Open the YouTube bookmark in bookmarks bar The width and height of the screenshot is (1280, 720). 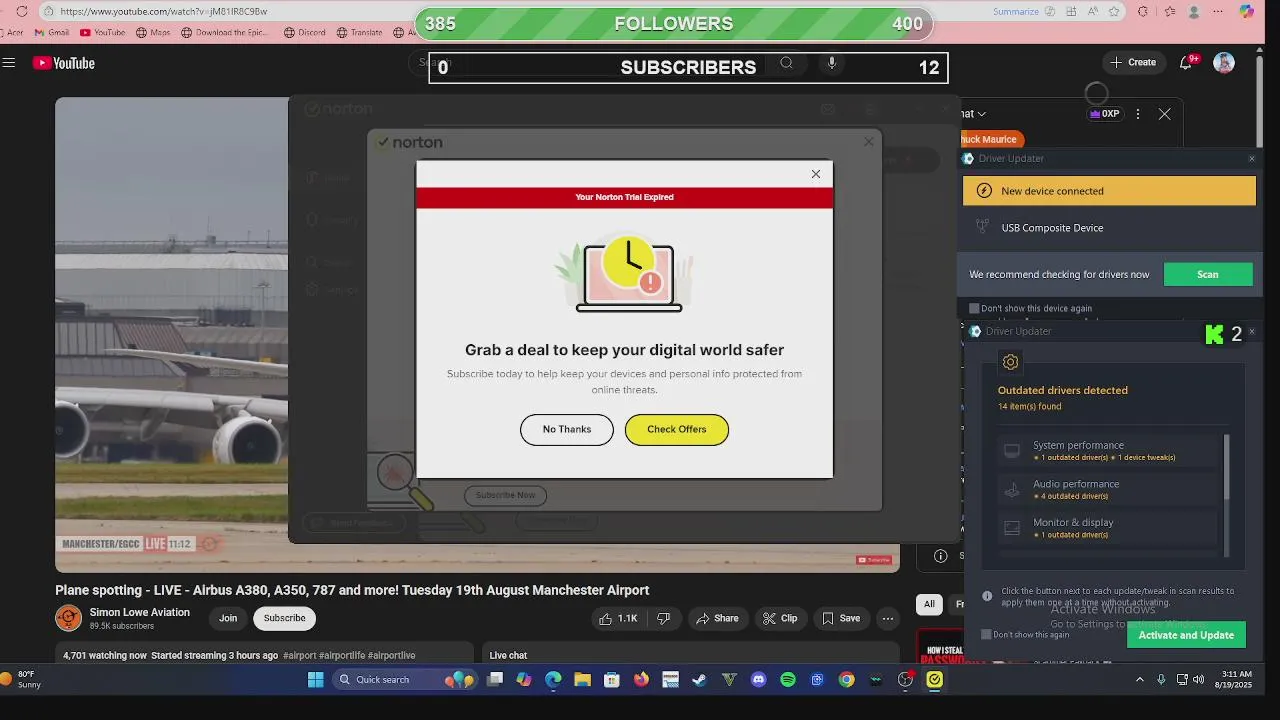[x=102, y=32]
